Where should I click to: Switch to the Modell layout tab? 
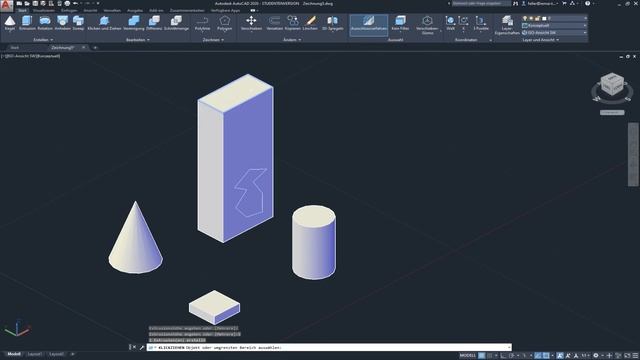click(x=13, y=354)
